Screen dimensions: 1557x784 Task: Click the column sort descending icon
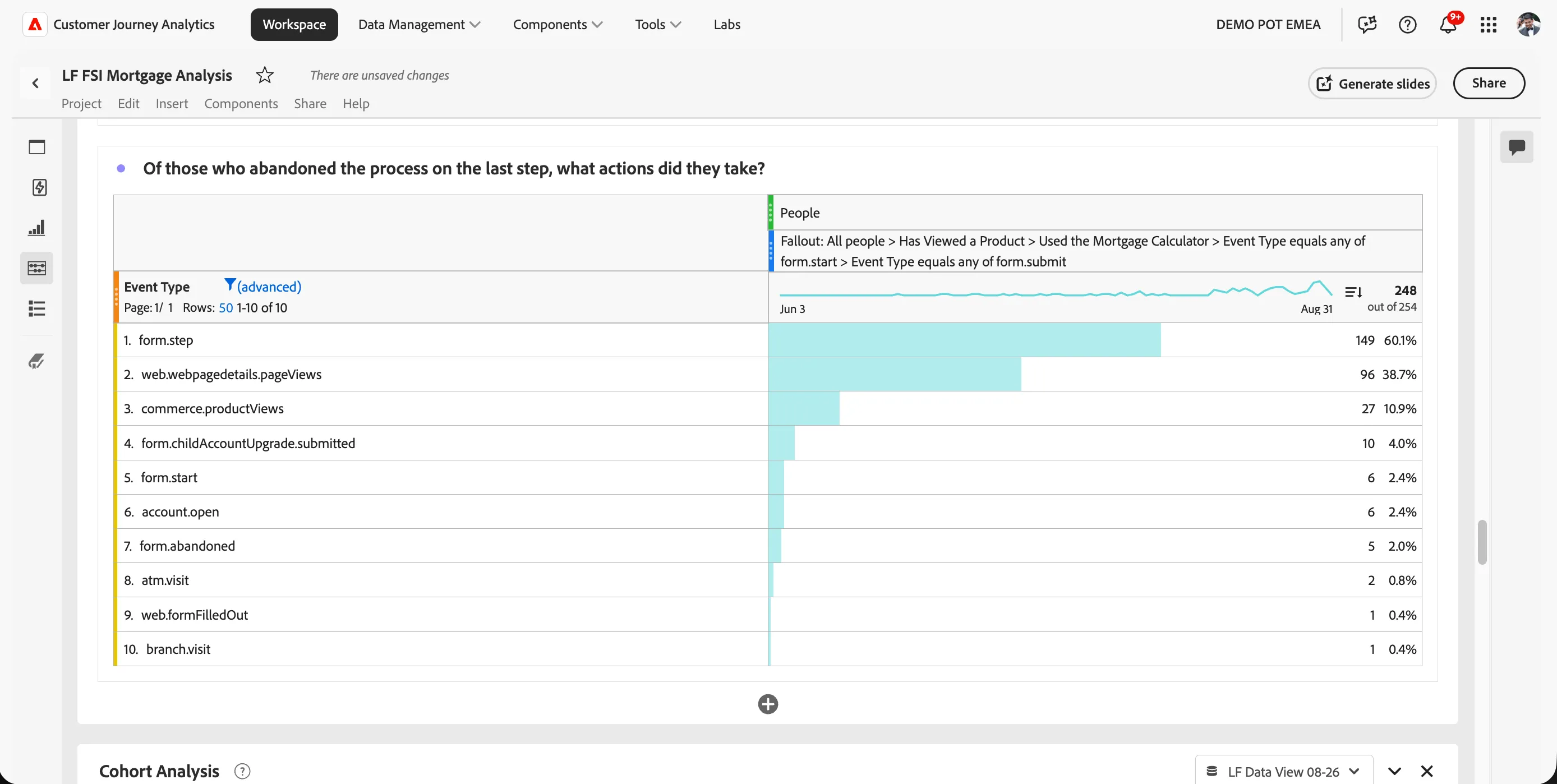point(1353,292)
